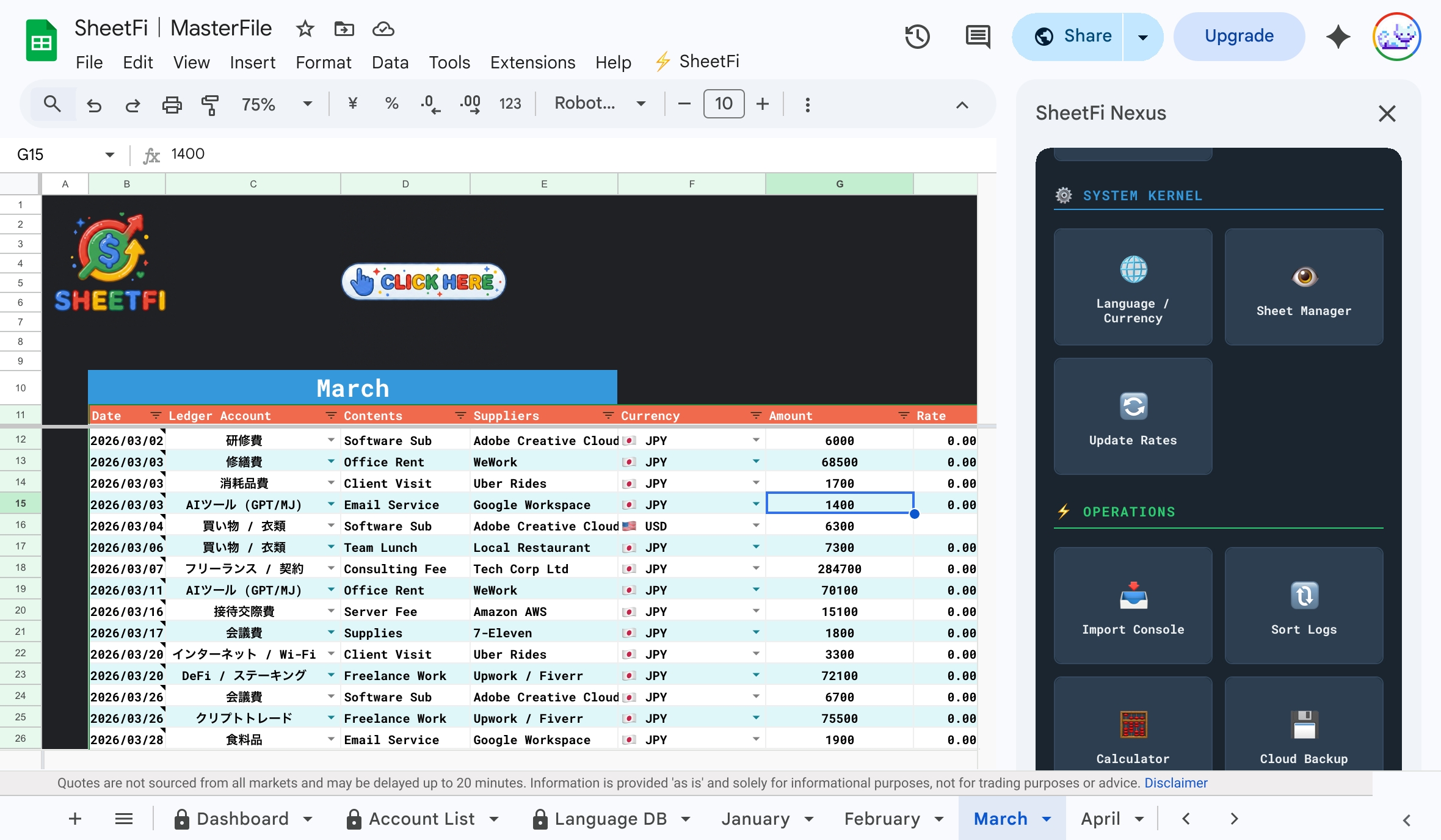This screenshot has width=1441, height=840.
Task: Open currency dropdown for USD row
Action: (756, 526)
